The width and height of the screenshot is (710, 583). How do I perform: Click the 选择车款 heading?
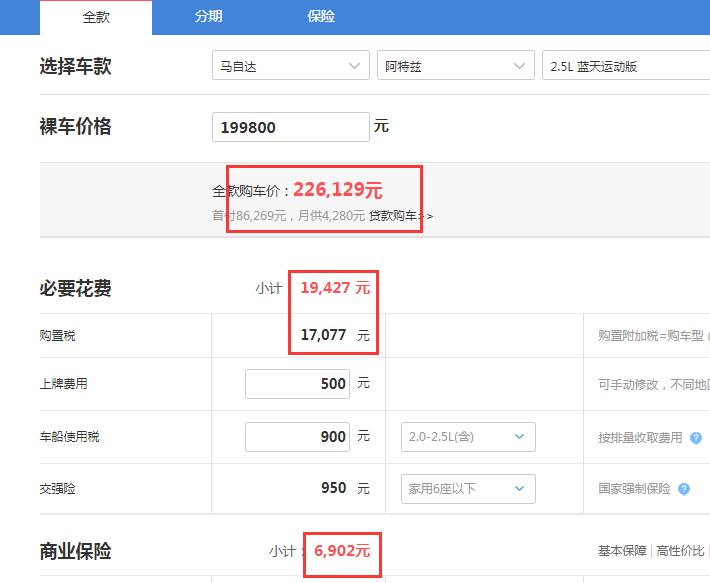pos(76,66)
